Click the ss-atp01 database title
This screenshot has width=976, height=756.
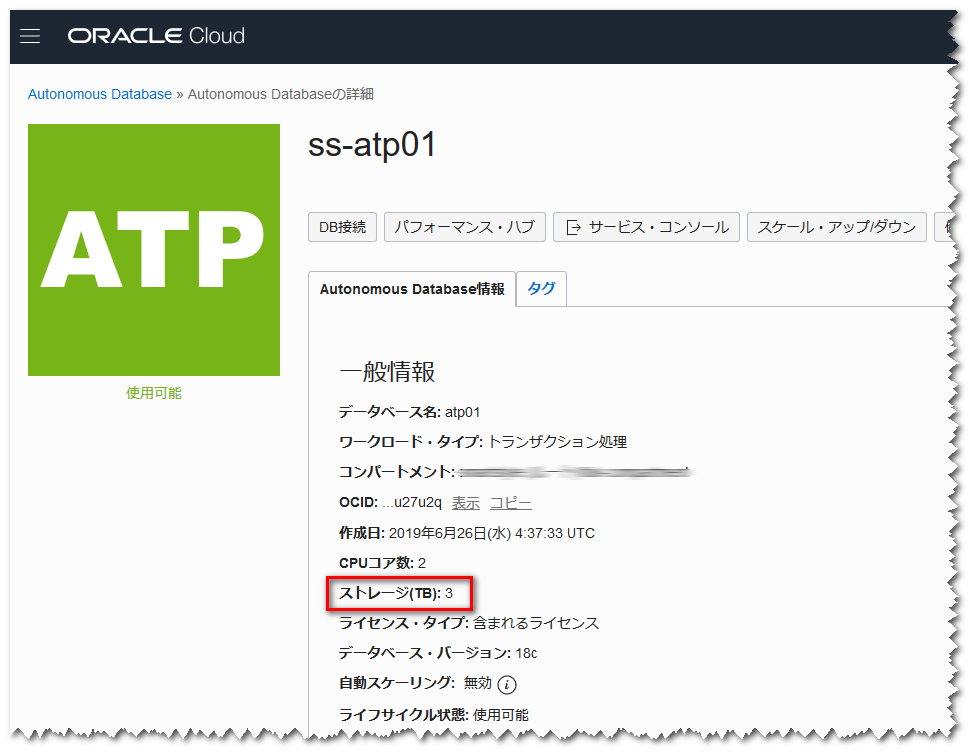point(372,146)
